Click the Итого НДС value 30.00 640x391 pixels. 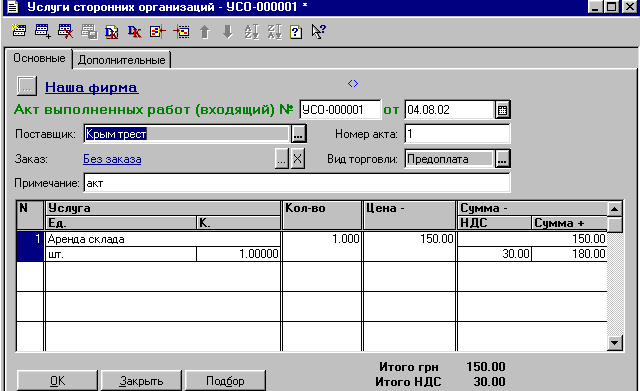click(x=489, y=382)
